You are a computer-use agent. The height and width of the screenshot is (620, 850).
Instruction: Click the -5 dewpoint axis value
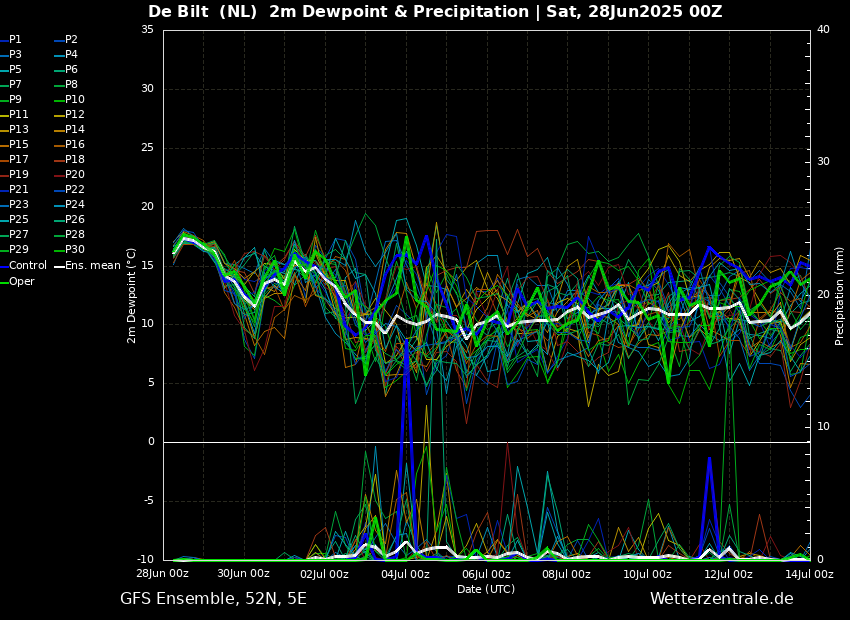coord(149,501)
